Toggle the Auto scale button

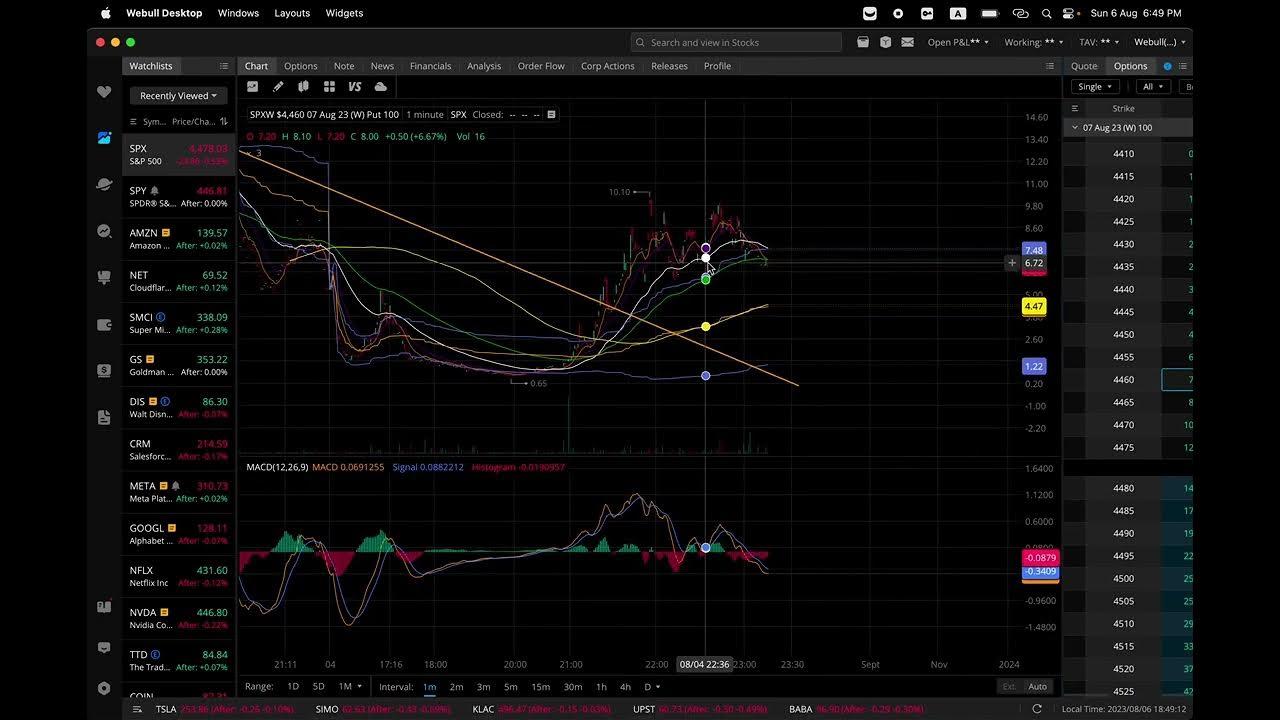[1037, 687]
